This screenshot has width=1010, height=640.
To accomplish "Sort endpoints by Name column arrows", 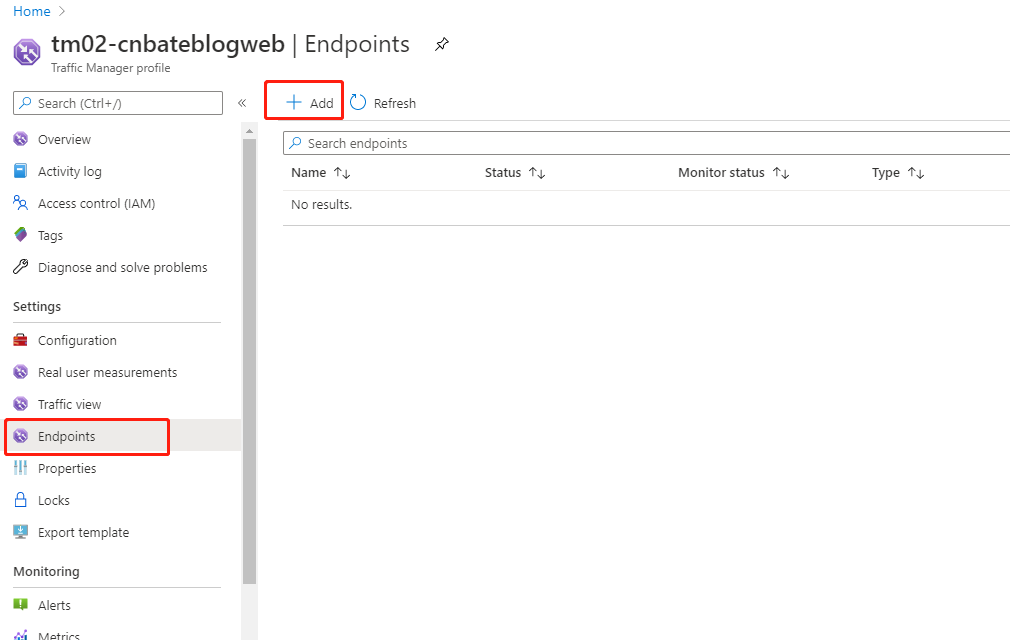I will coord(342,173).
